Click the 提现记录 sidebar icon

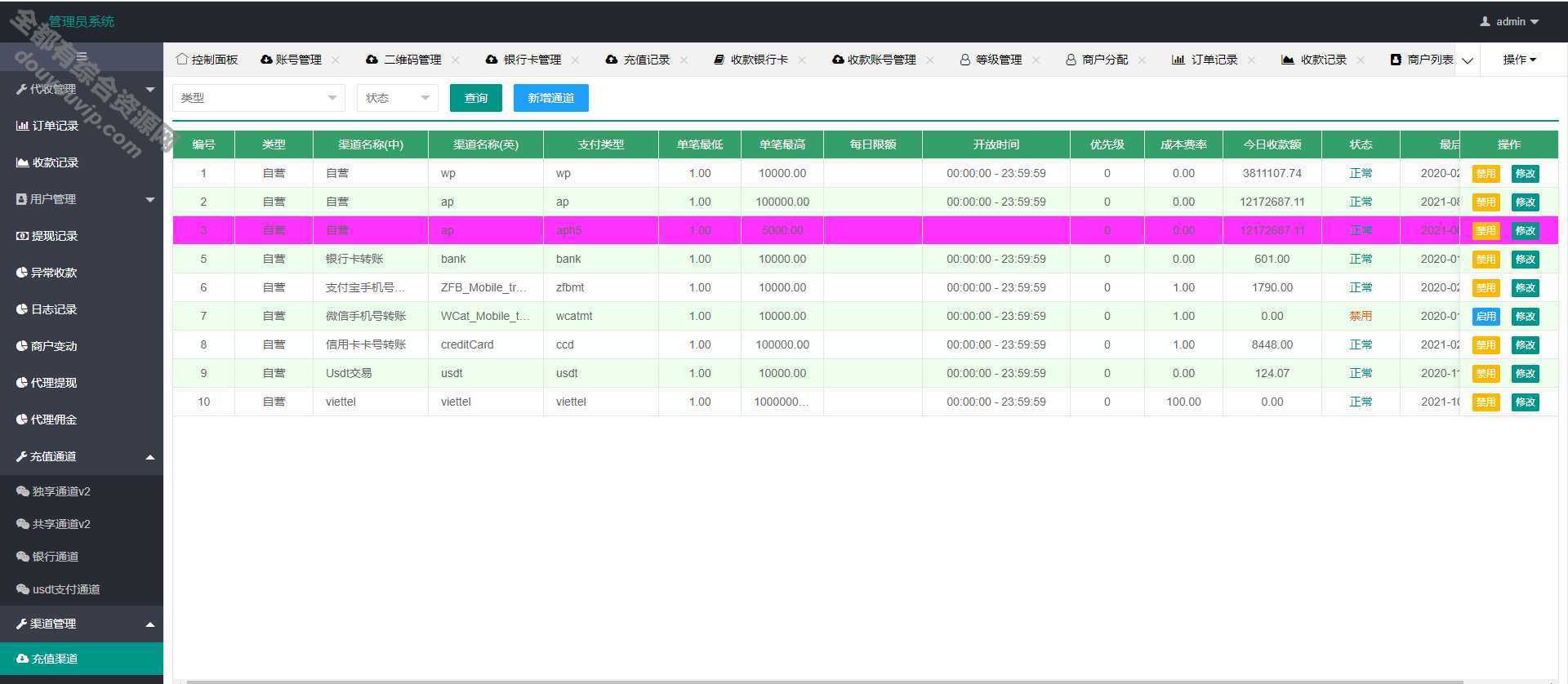pos(23,236)
